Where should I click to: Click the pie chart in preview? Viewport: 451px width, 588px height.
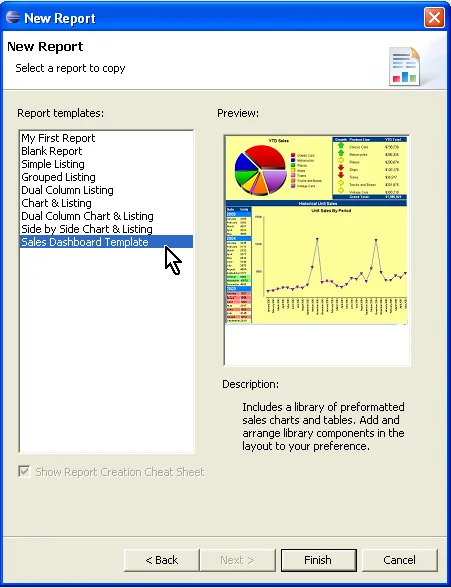260,170
